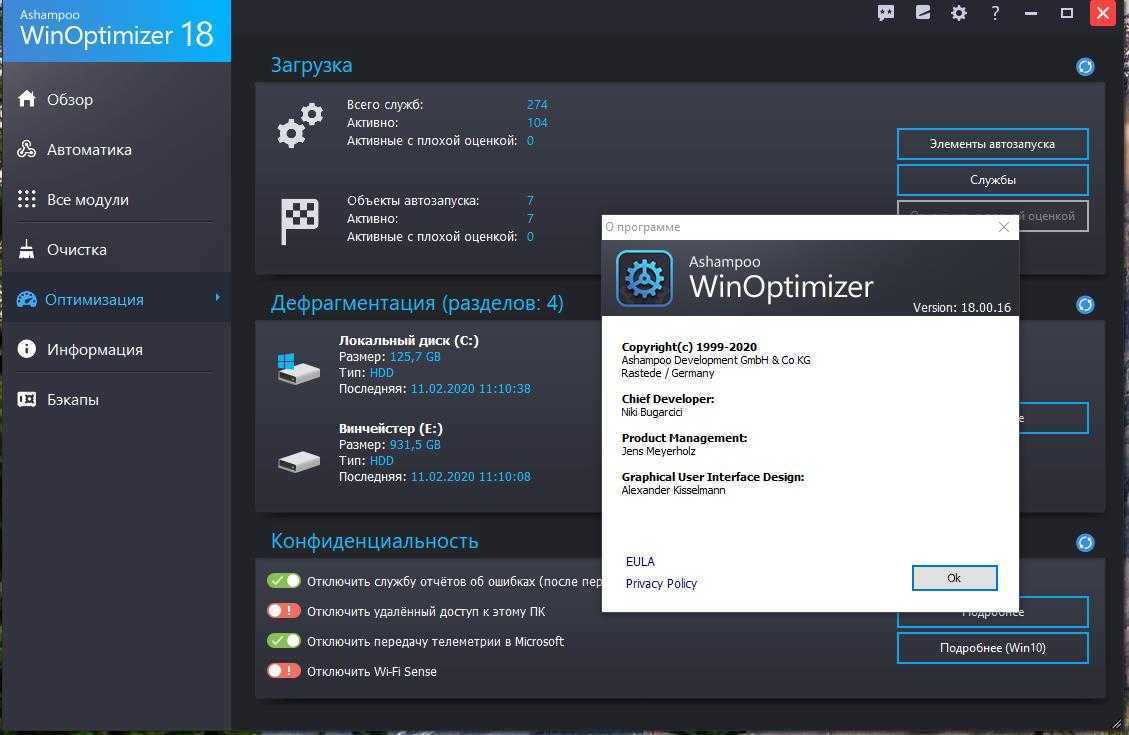Open the feedback chat icon in title bar
The height and width of the screenshot is (735, 1129).
pos(886,13)
